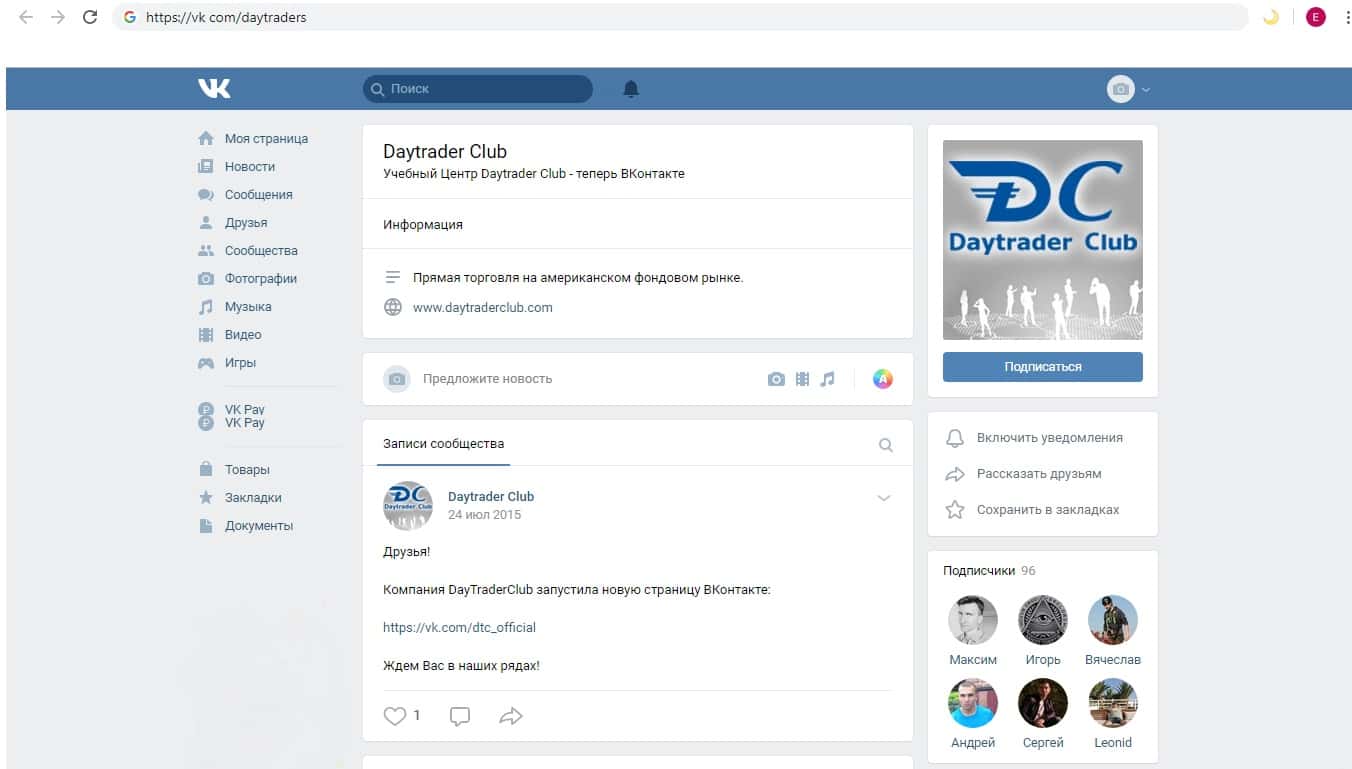The height and width of the screenshot is (769, 1352).
Task: Share the post with arrow icon
Action: pyautogui.click(x=511, y=716)
